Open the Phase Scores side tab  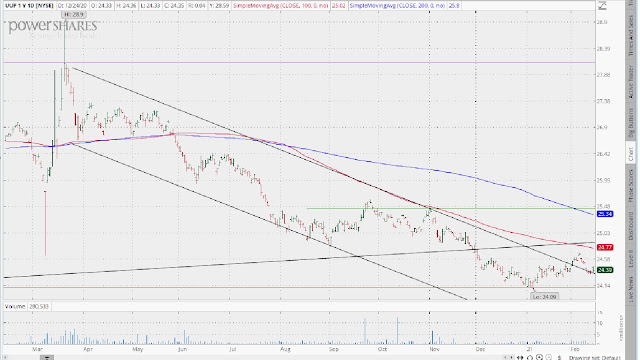coord(631,185)
